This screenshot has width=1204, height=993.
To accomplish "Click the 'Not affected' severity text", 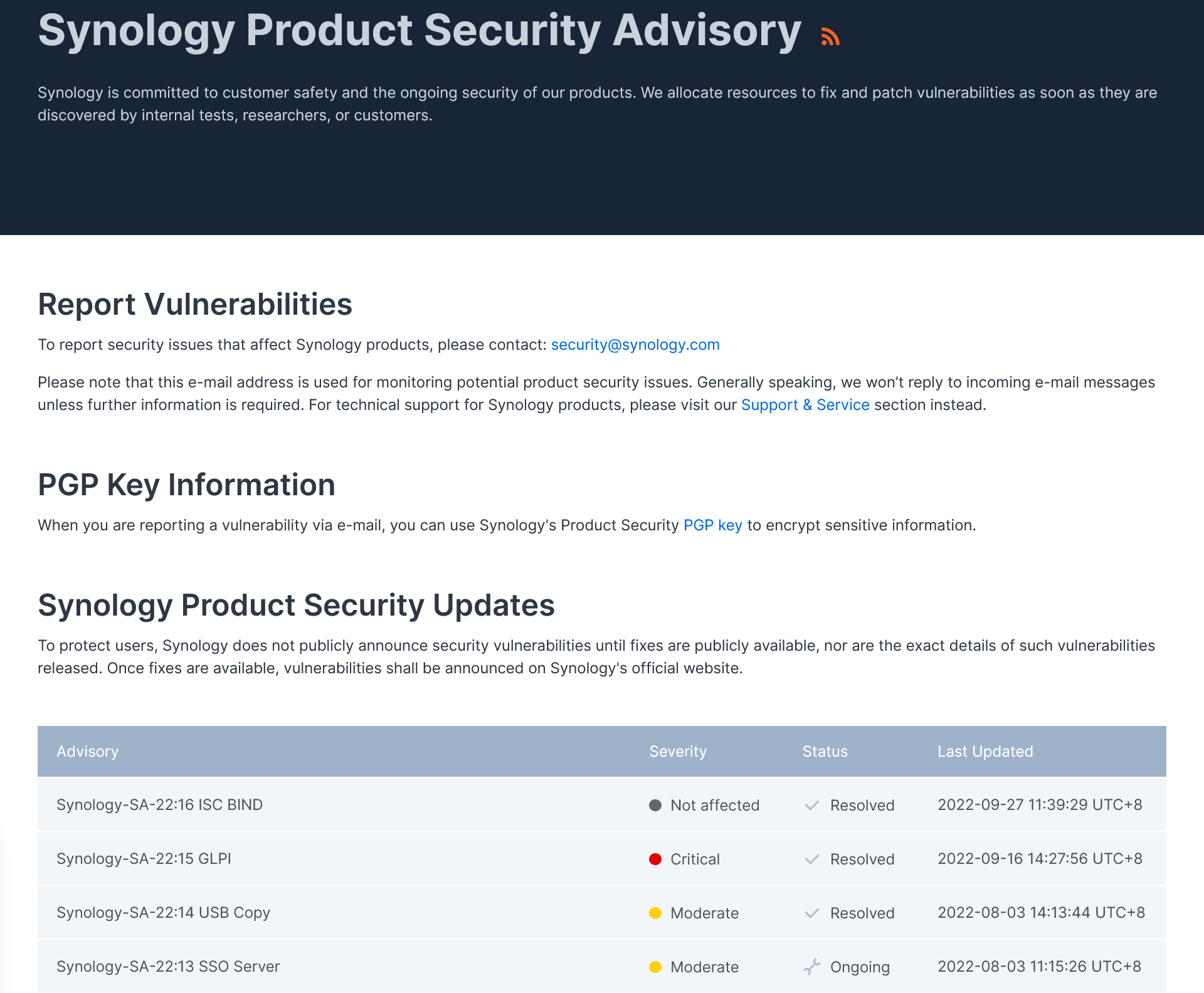I will point(715,806).
